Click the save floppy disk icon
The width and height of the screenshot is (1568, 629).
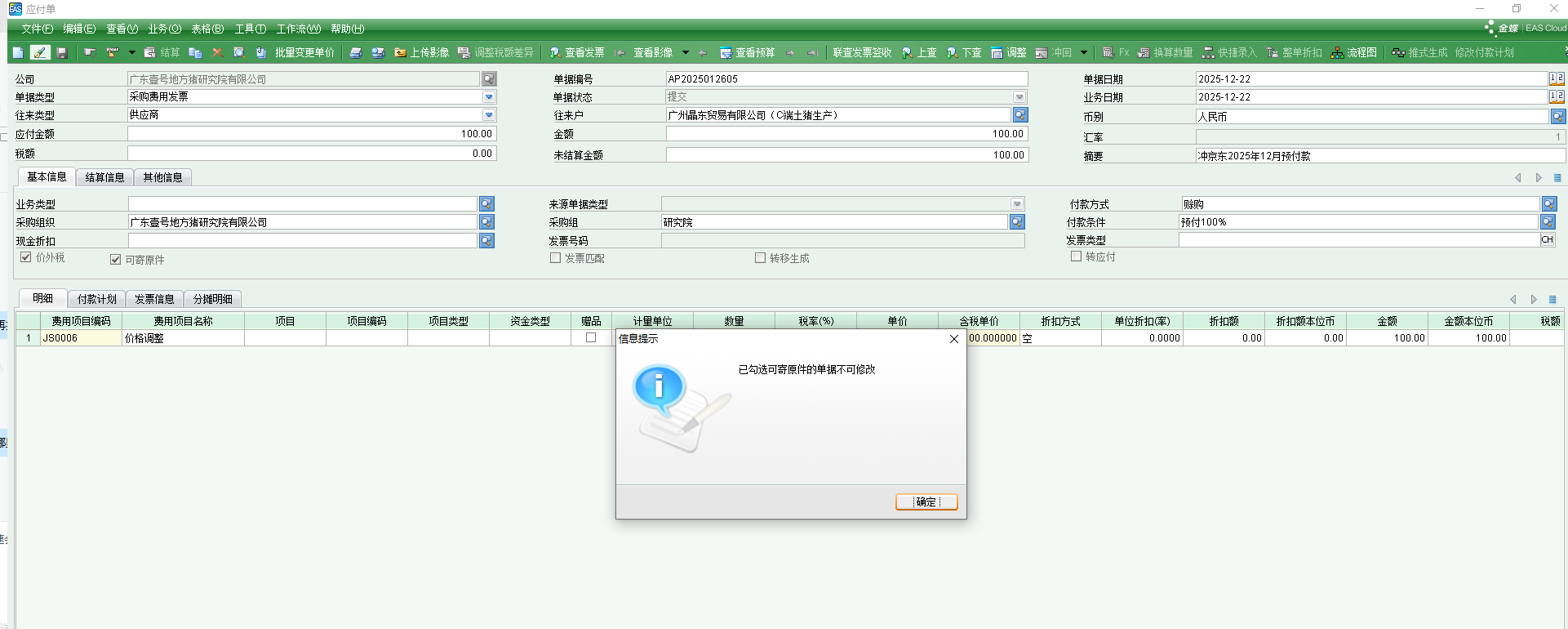tap(62, 52)
